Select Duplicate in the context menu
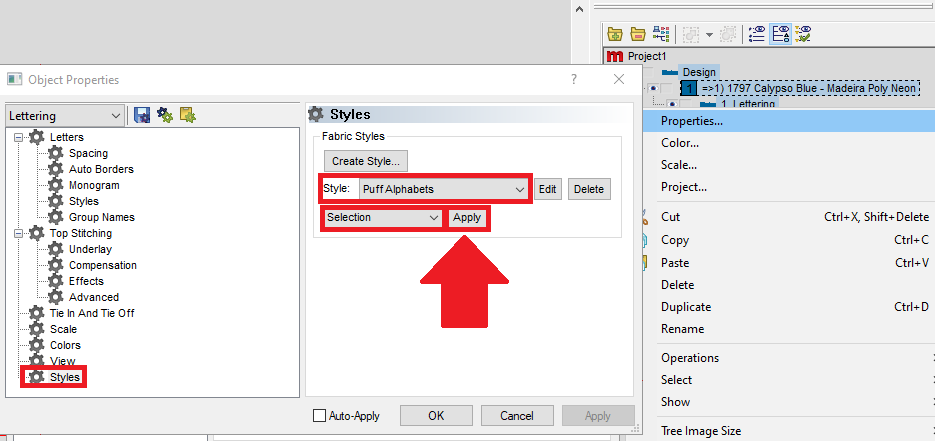 [686, 307]
